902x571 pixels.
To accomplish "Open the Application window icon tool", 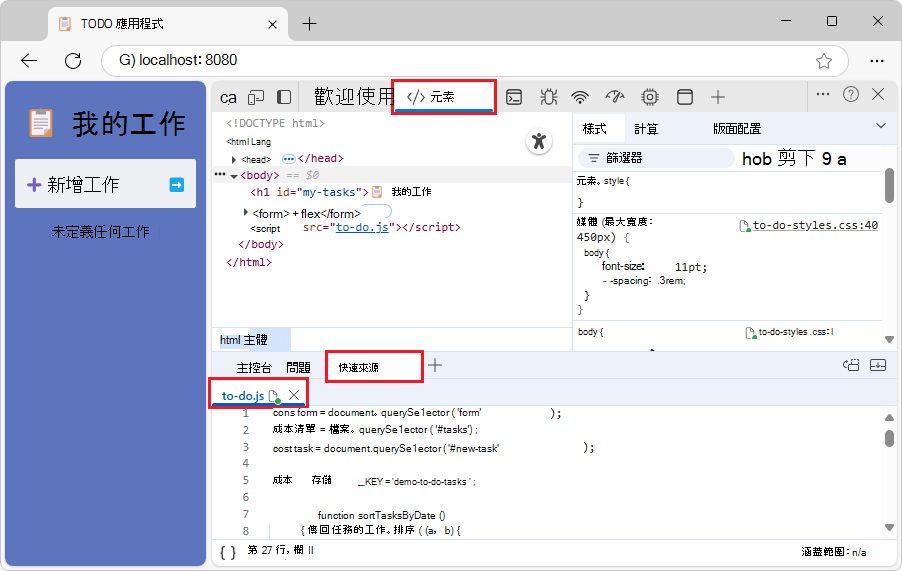I will point(685,97).
